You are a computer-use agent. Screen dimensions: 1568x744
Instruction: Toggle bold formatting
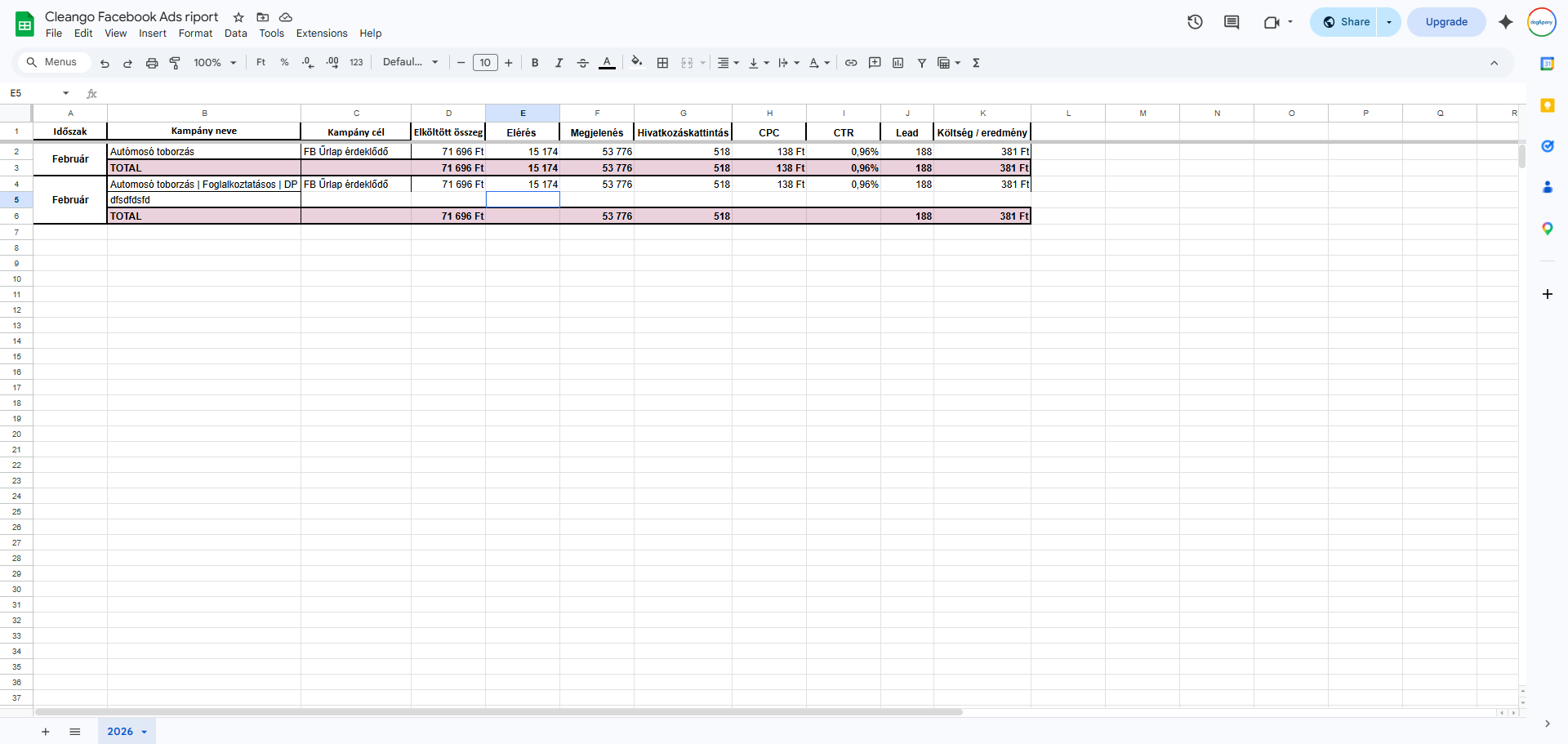click(x=535, y=63)
